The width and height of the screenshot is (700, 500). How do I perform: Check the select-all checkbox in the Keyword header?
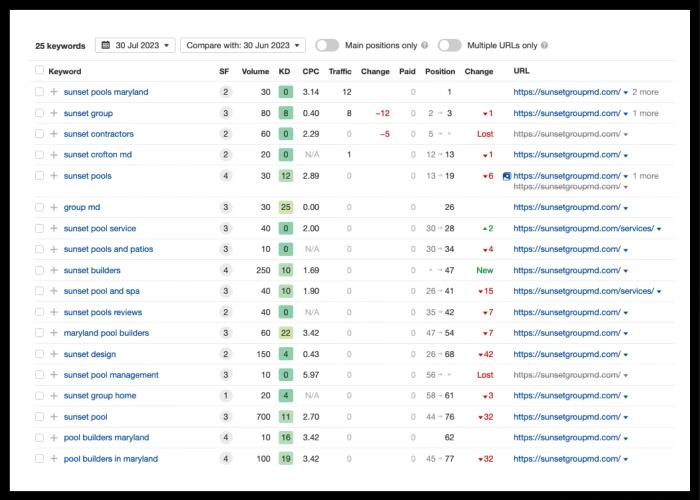(x=39, y=70)
